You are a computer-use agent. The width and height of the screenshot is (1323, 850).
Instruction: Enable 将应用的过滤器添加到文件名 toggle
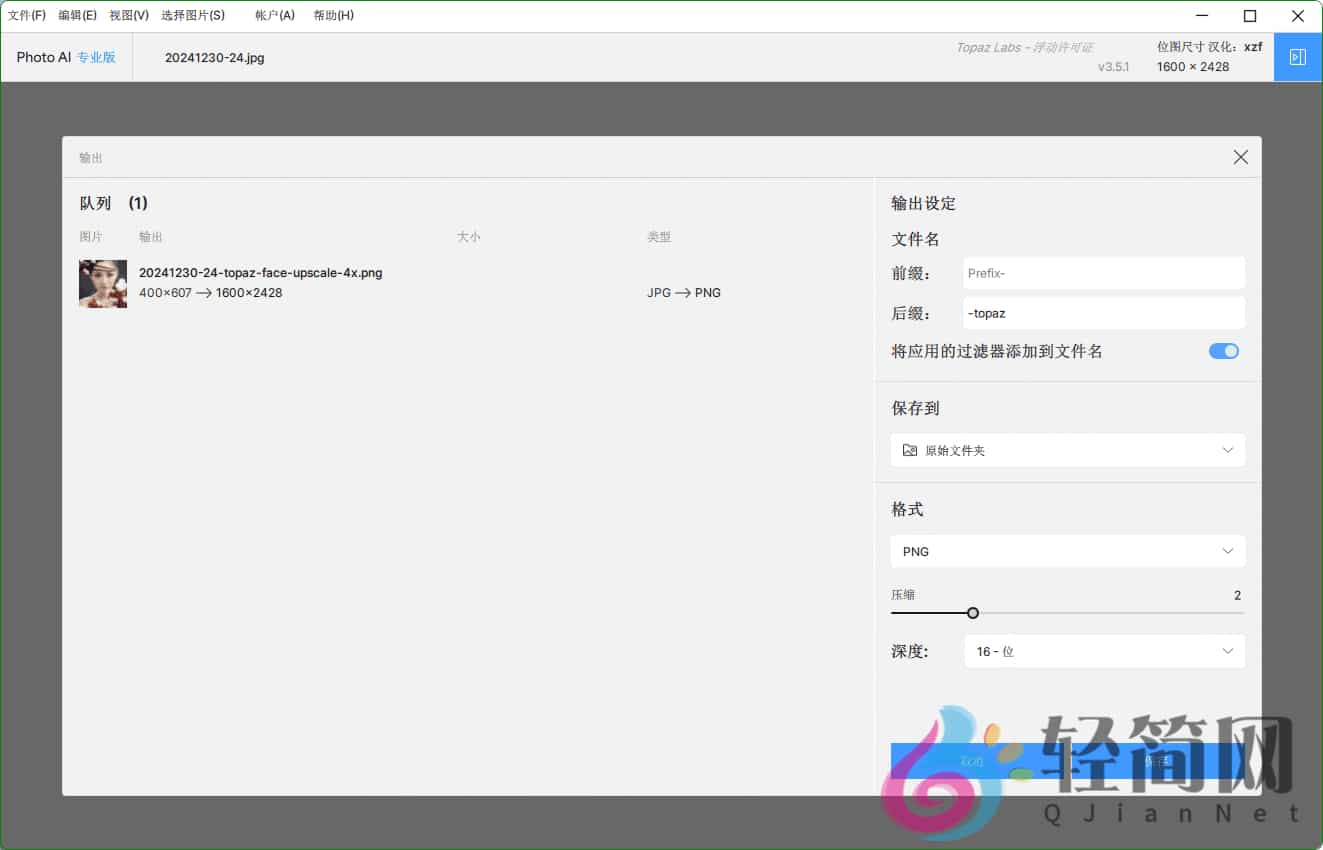(x=1223, y=351)
